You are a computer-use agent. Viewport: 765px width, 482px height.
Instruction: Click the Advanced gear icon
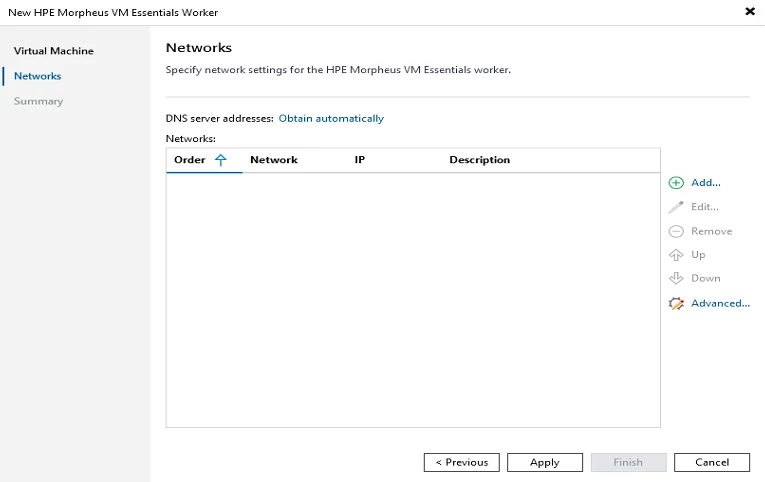click(676, 303)
